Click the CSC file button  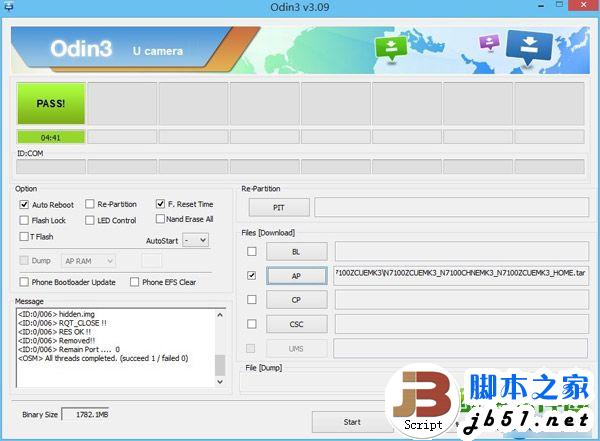point(297,324)
